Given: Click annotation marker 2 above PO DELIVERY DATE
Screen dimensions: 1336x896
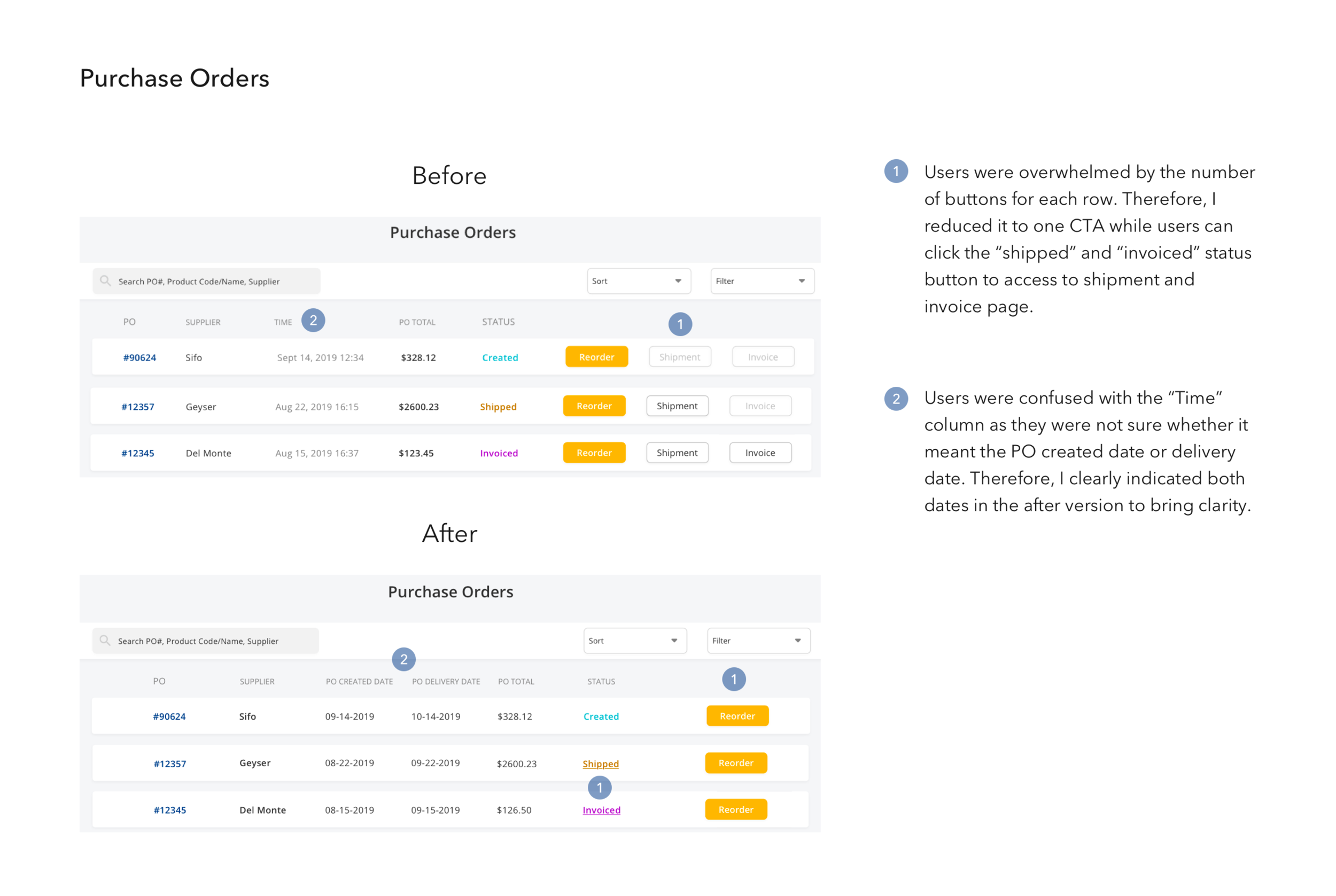Looking at the screenshot, I should (x=403, y=659).
